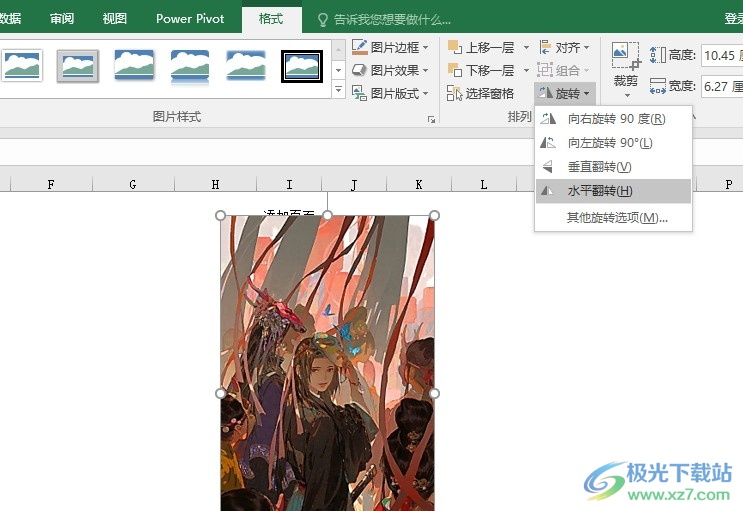Click the 宽度 value field 6.27
The image size is (743, 511).
tap(722, 86)
